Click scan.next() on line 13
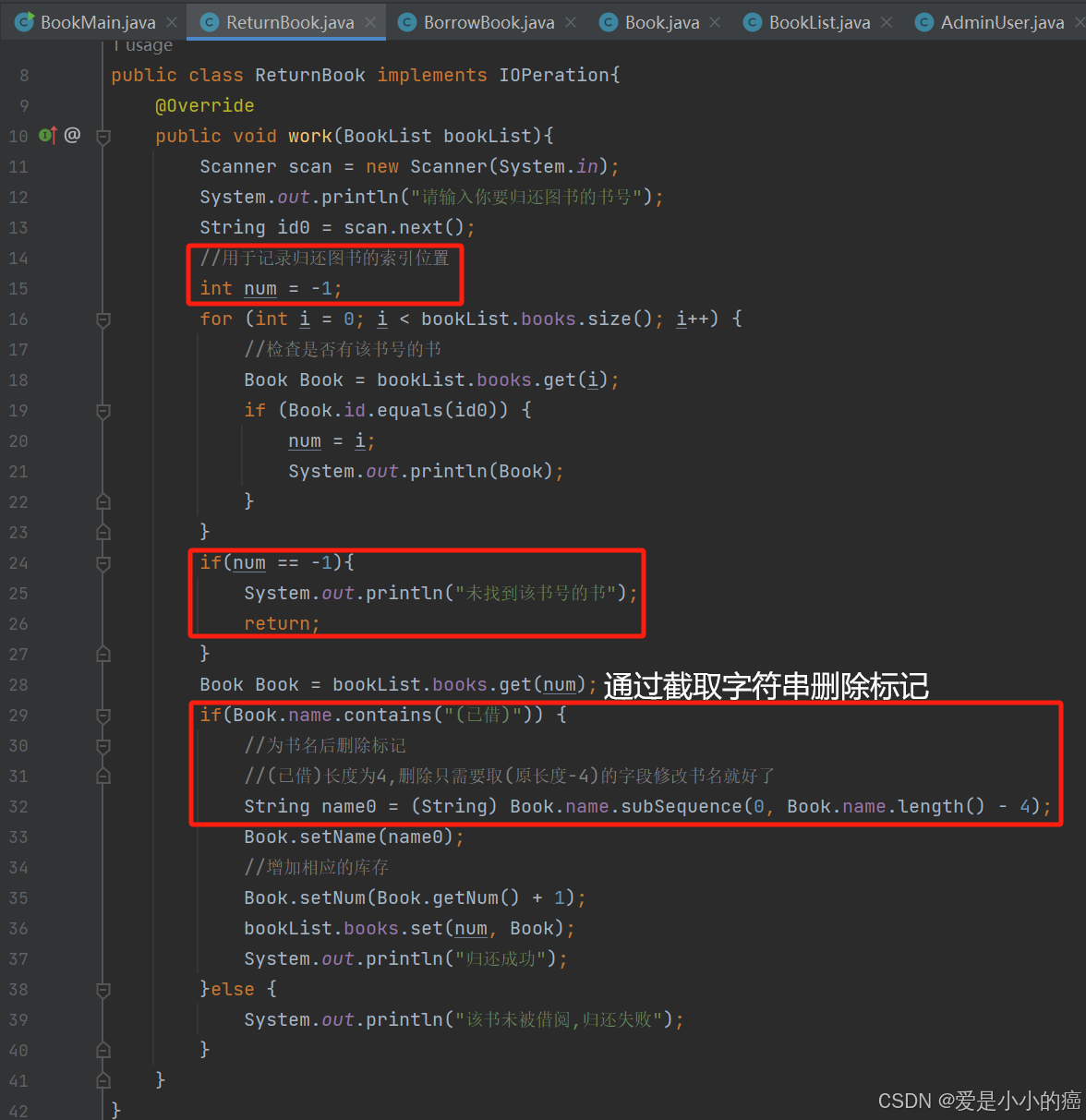The width and height of the screenshot is (1086, 1120). tap(404, 228)
